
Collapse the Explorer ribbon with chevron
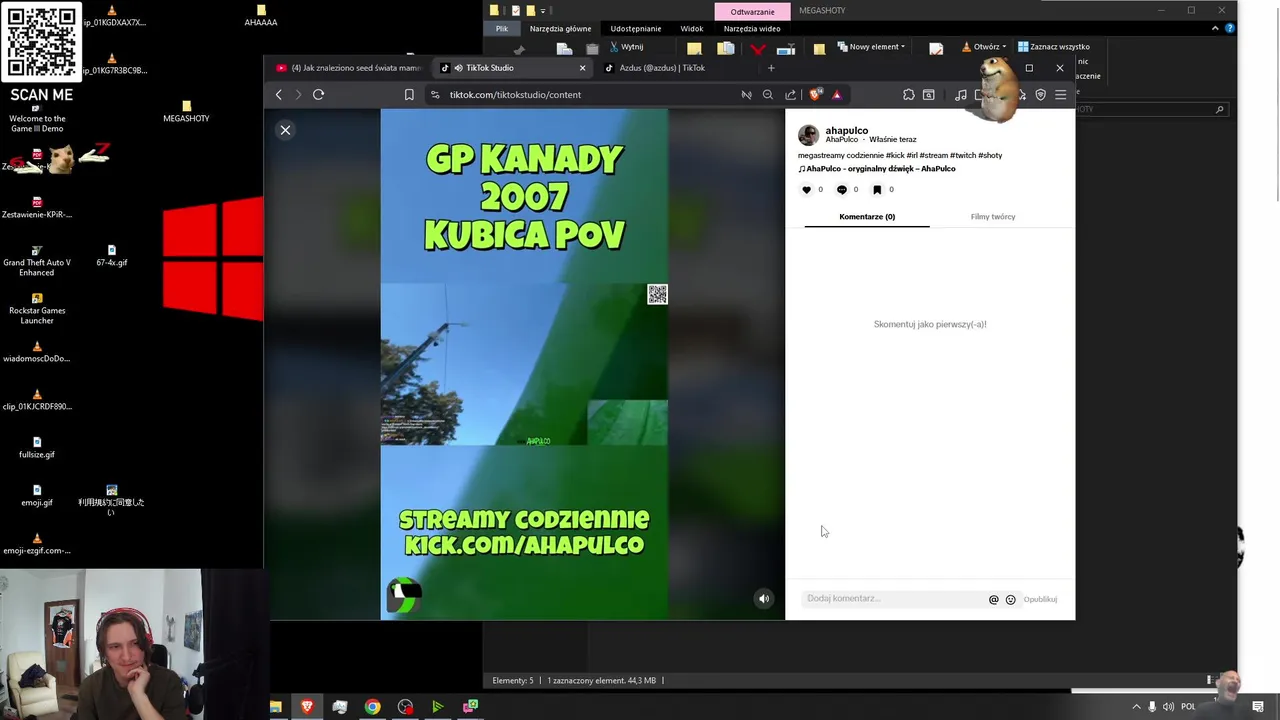1215,29
